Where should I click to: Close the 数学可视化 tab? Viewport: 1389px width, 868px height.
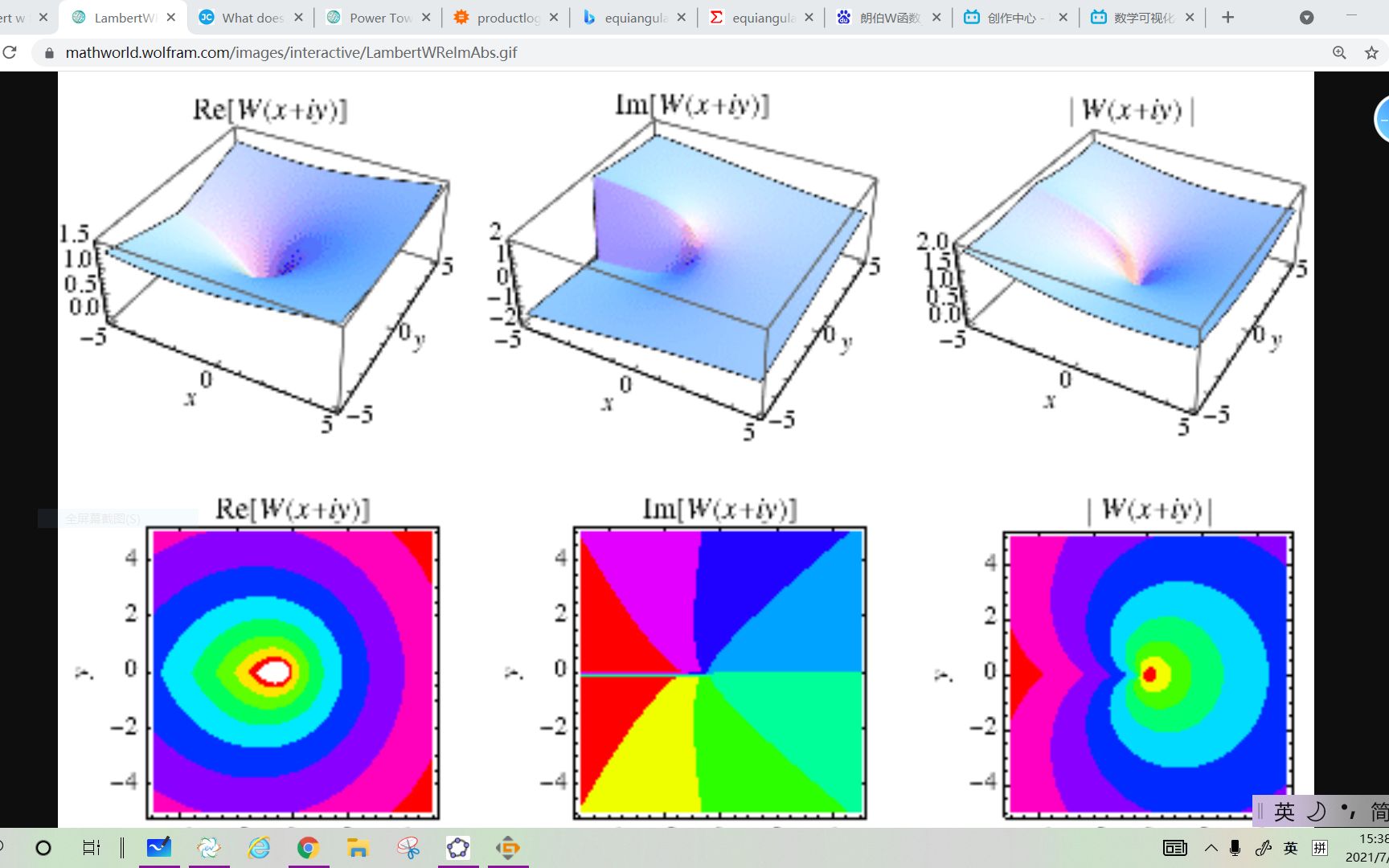[1190, 17]
